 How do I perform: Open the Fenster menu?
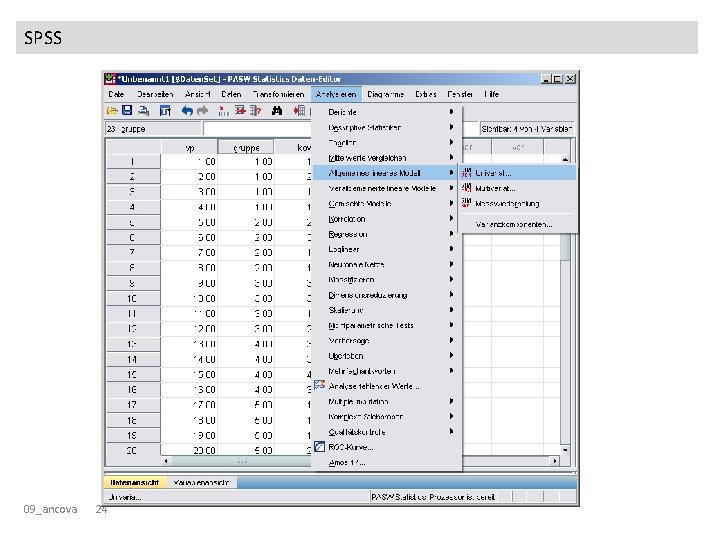pyautogui.click(x=460, y=94)
